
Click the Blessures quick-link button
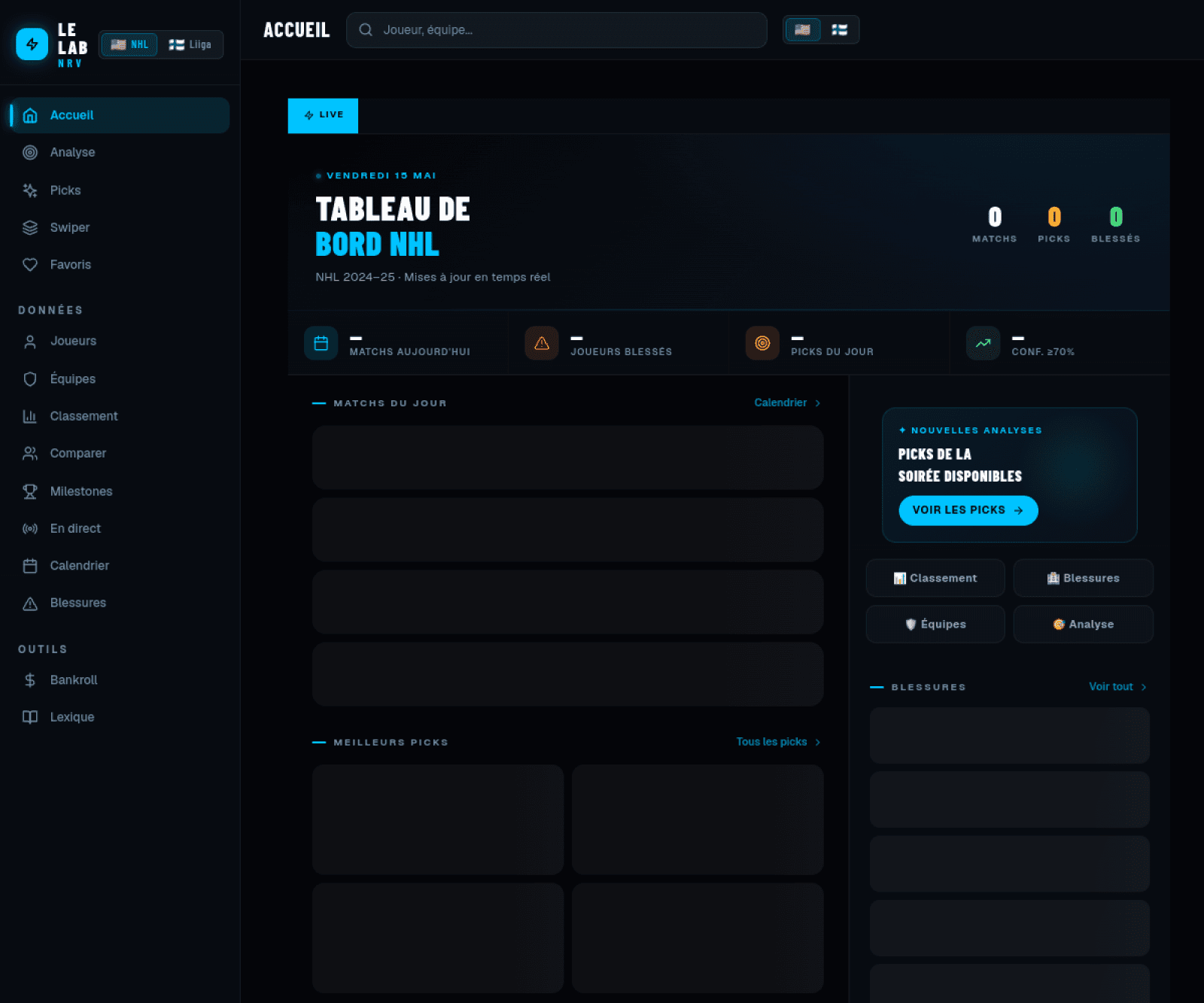point(1084,579)
